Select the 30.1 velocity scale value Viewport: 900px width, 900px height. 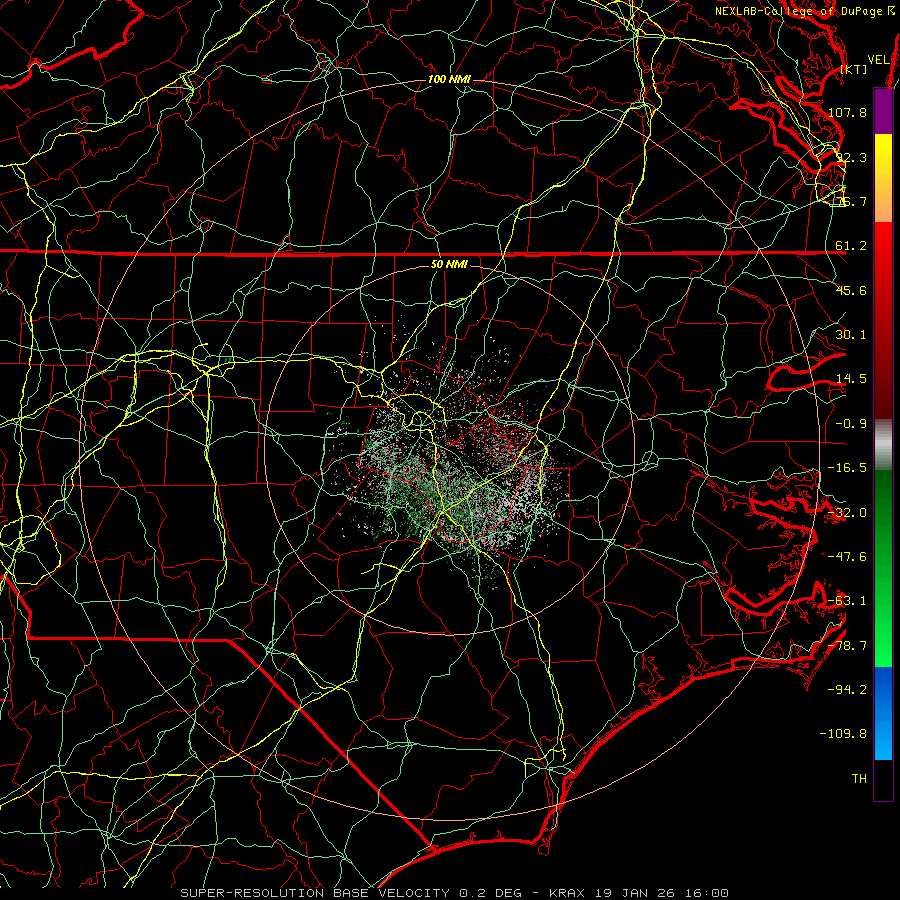point(851,335)
